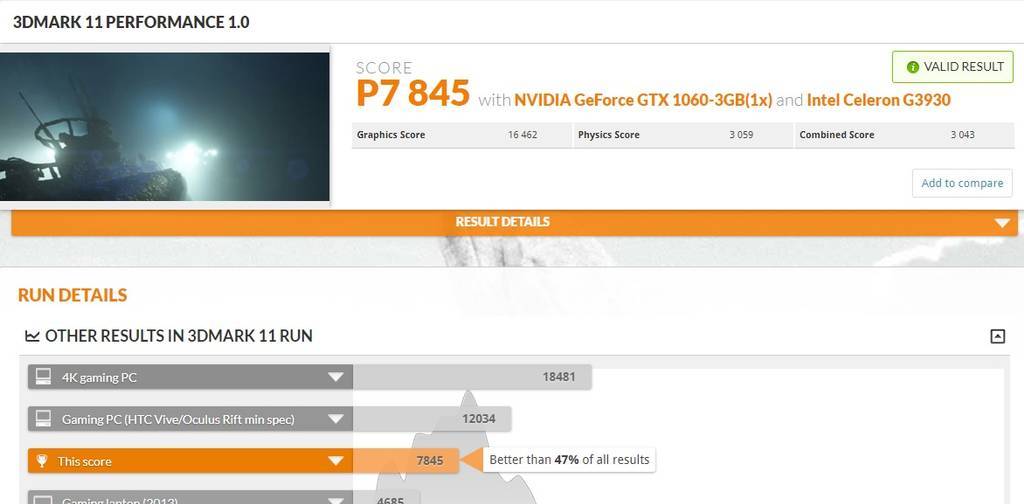Click the RESULT DETAILS orange bar label
1024x504 pixels.
(x=502, y=222)
